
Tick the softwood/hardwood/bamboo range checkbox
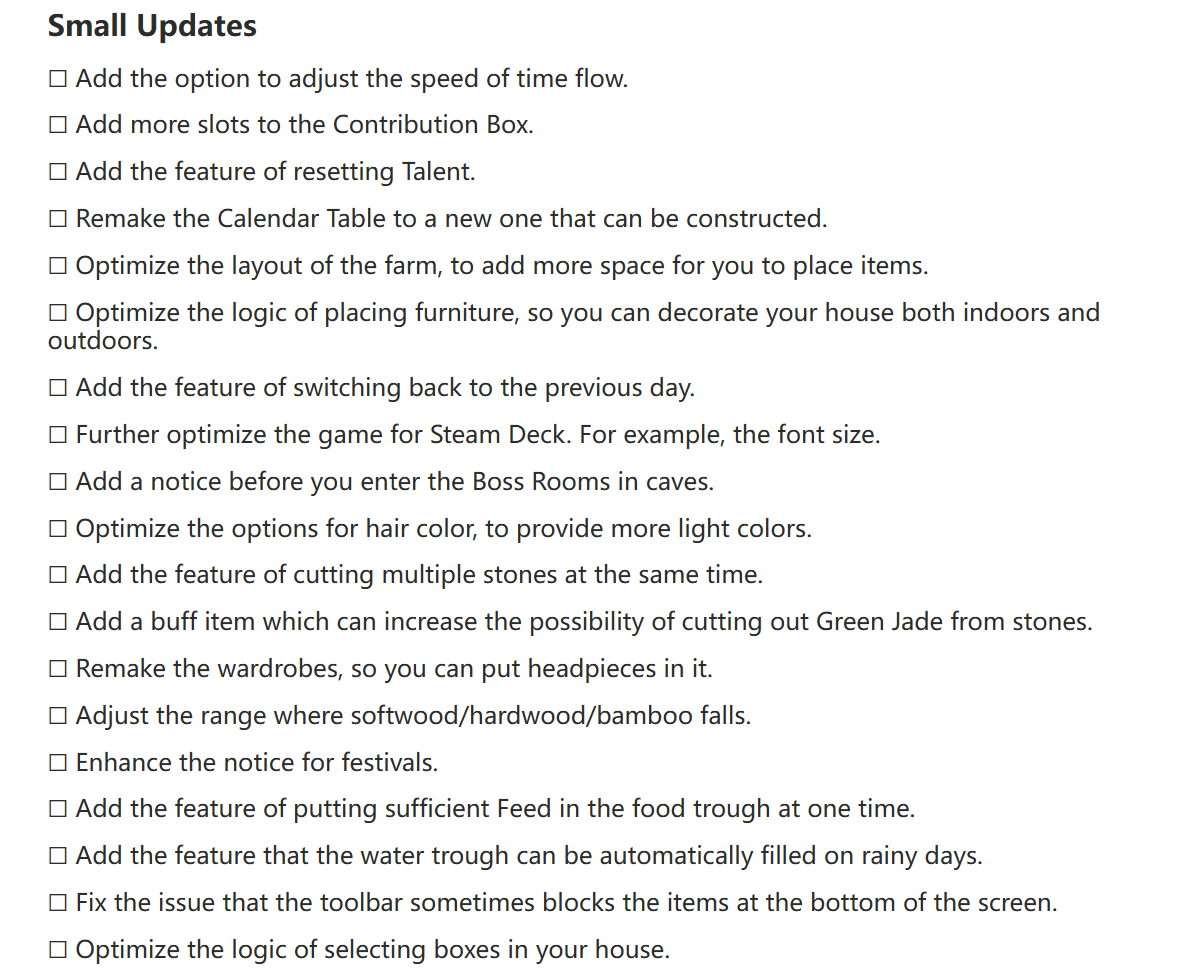click(58, 717)
